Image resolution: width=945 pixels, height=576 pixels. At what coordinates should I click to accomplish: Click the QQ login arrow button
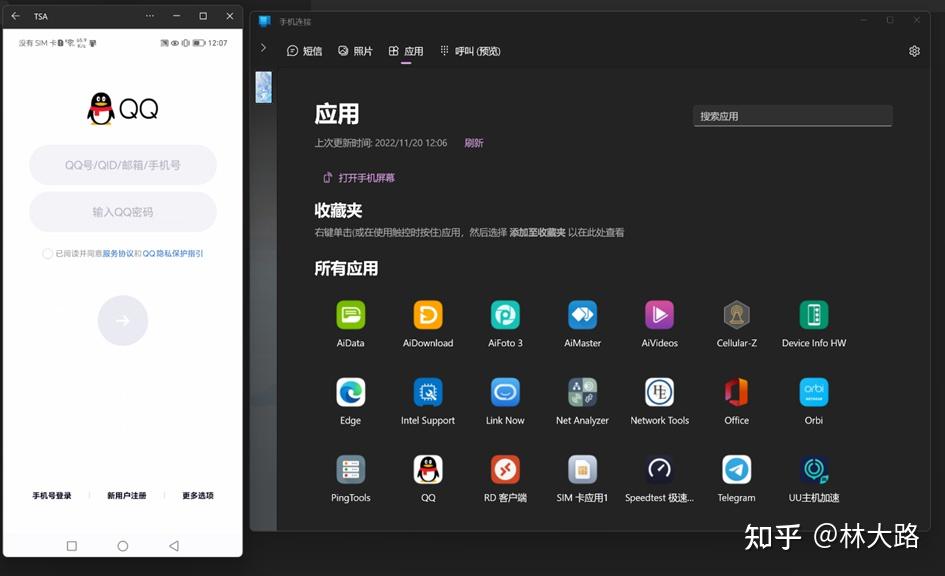click(123, 321)
